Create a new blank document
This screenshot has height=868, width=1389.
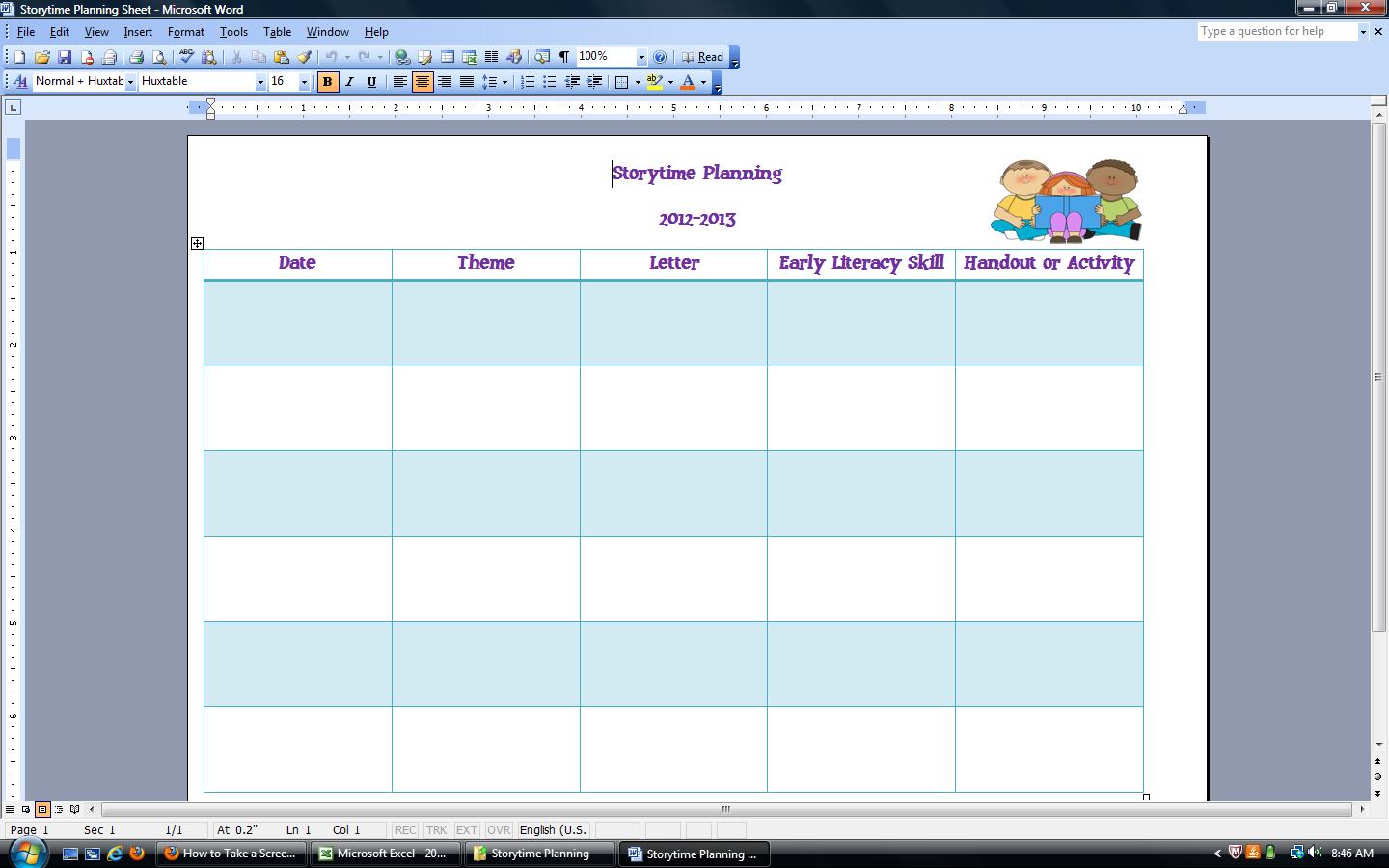17,57
